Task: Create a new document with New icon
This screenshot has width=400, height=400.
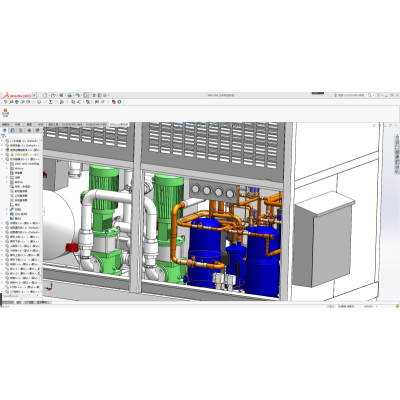Action: coord(45,95)
